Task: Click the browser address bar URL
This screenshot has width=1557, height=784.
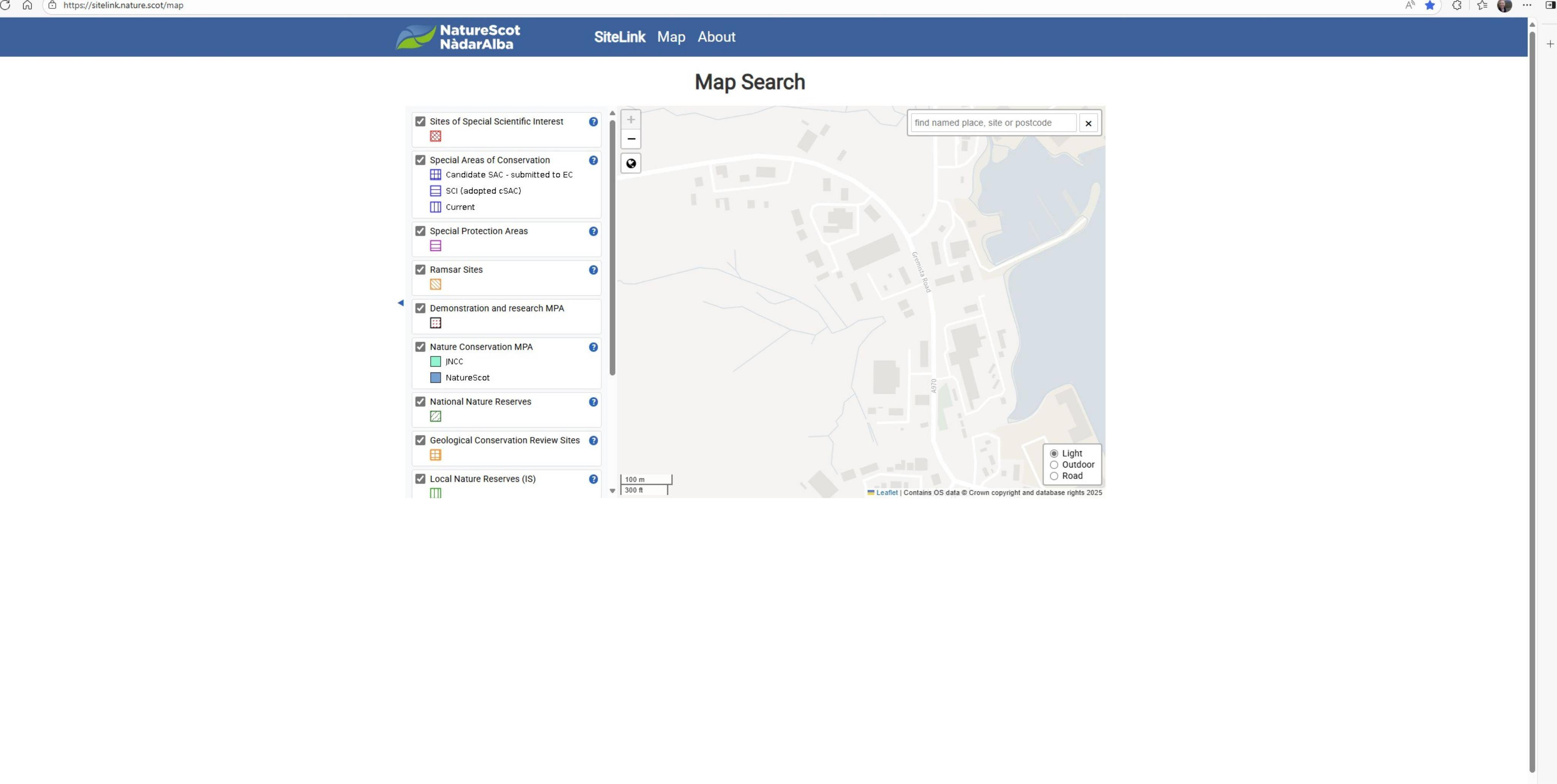Action: coord(123,5)
